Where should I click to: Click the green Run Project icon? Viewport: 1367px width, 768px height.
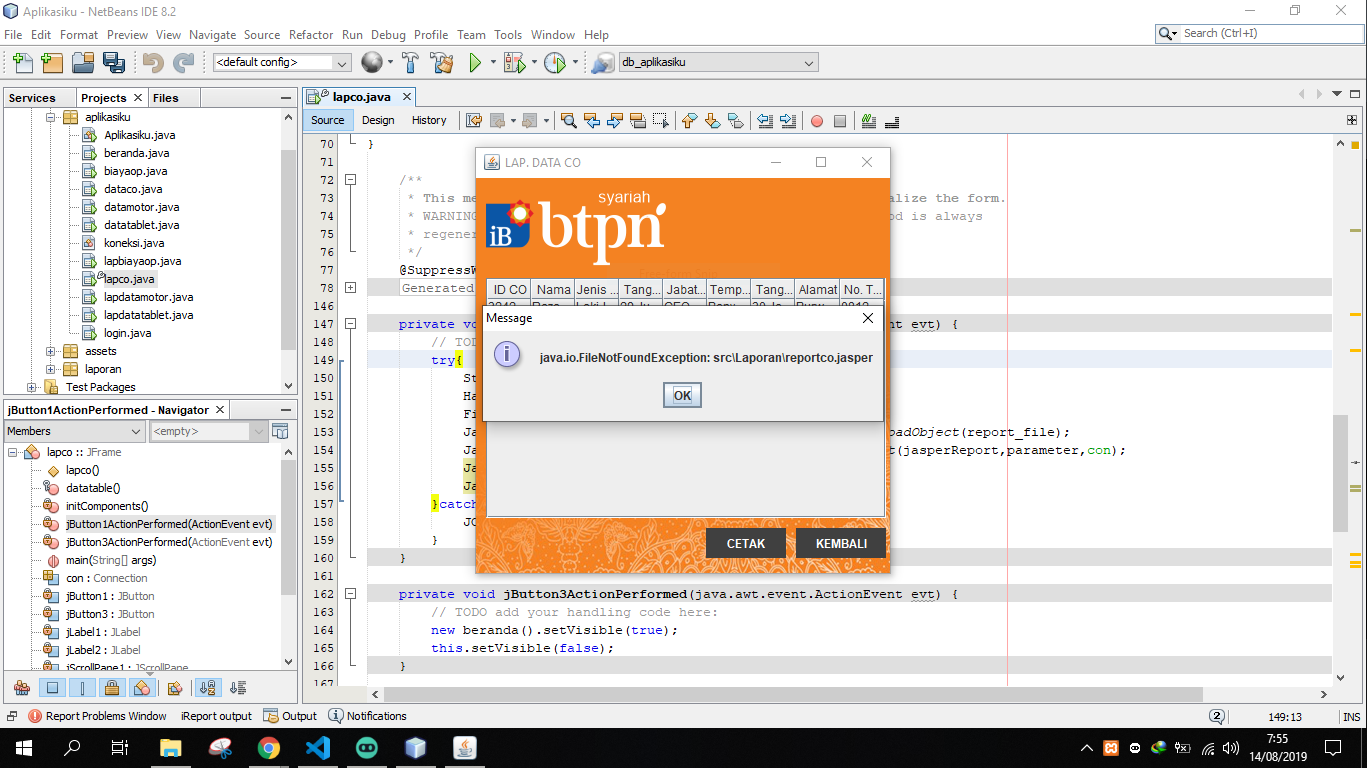point(475,62)
